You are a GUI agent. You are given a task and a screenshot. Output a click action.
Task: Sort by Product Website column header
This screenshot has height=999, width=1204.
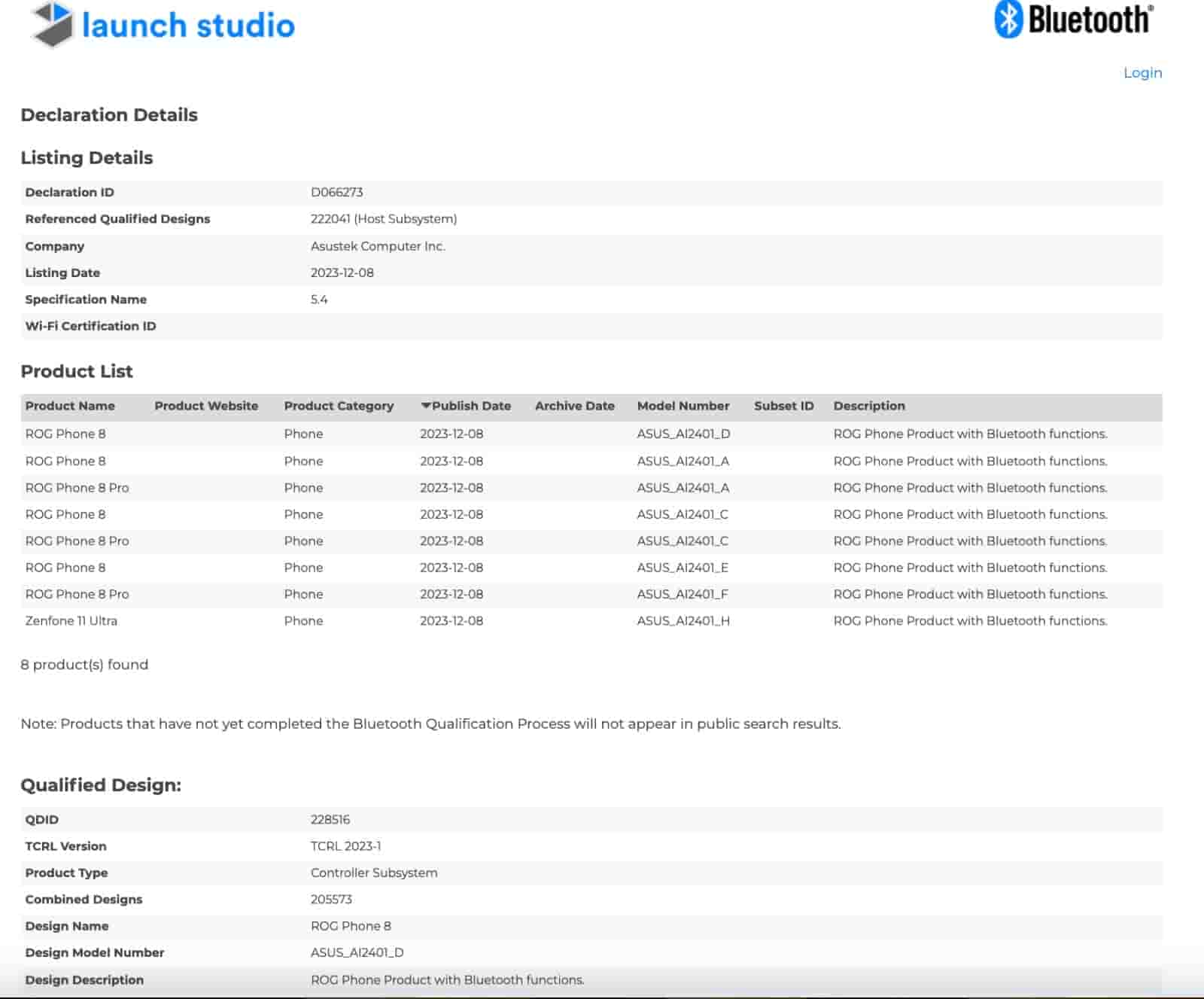tap(206, 406)
